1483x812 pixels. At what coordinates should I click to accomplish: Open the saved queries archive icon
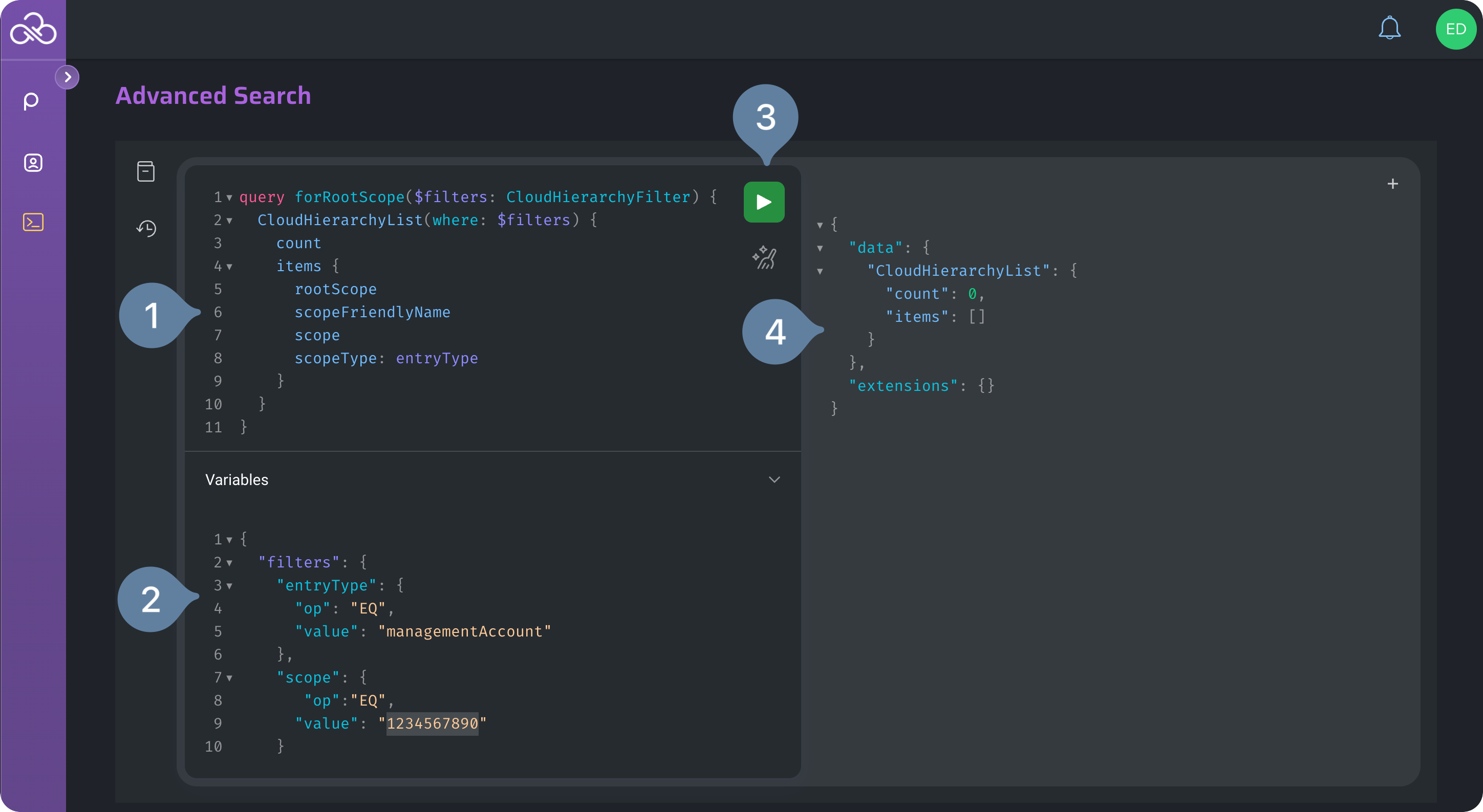(x=146, y=171)
